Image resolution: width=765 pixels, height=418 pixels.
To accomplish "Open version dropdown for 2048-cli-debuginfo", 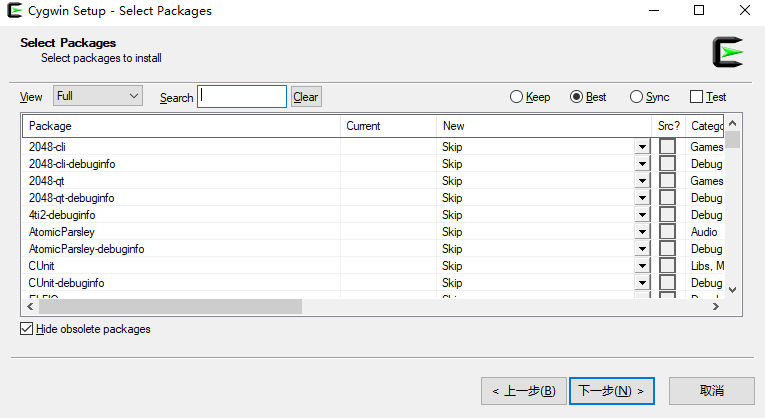I will (643, 164).
